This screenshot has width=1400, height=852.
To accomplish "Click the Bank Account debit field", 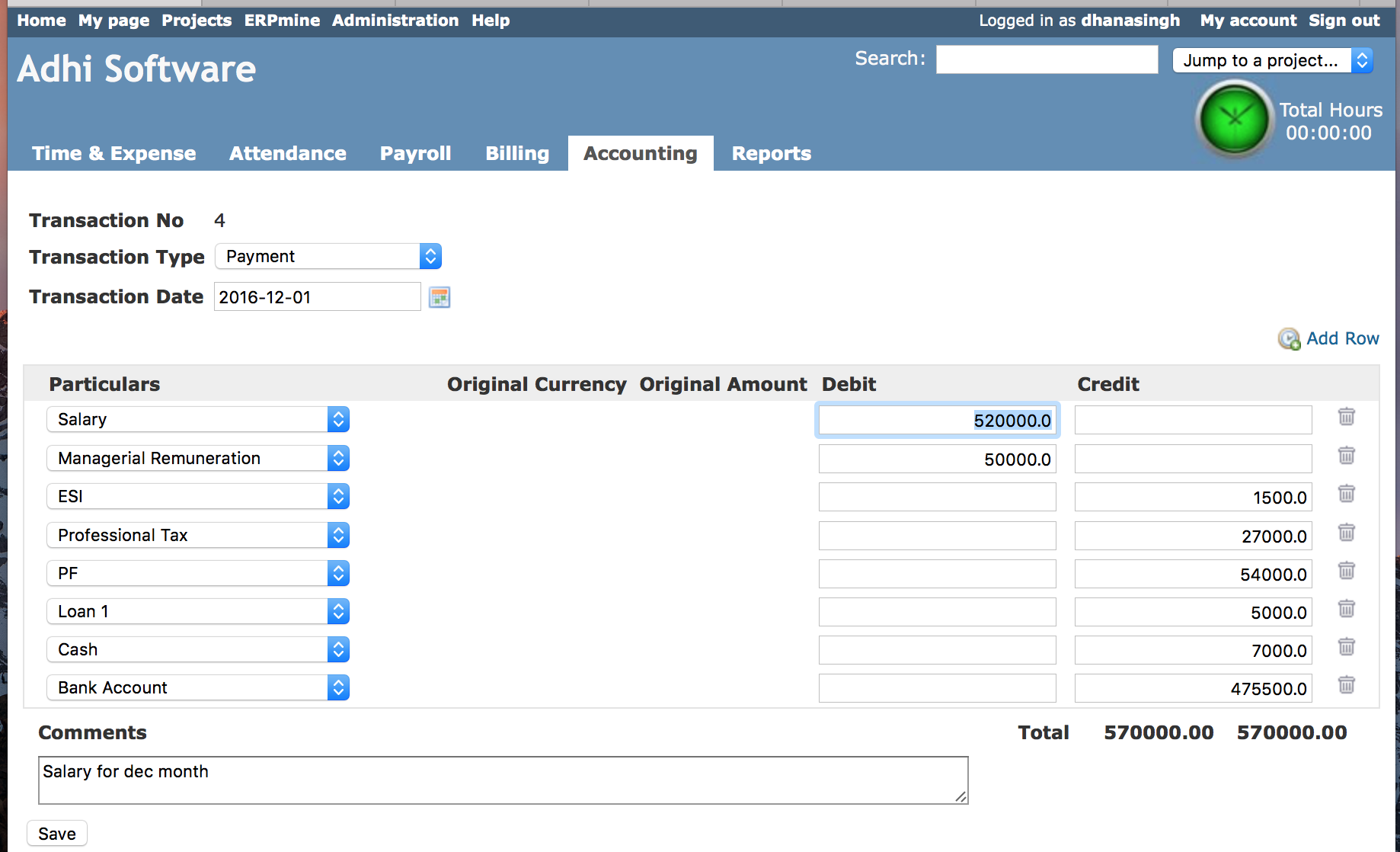I will point(938,688).
